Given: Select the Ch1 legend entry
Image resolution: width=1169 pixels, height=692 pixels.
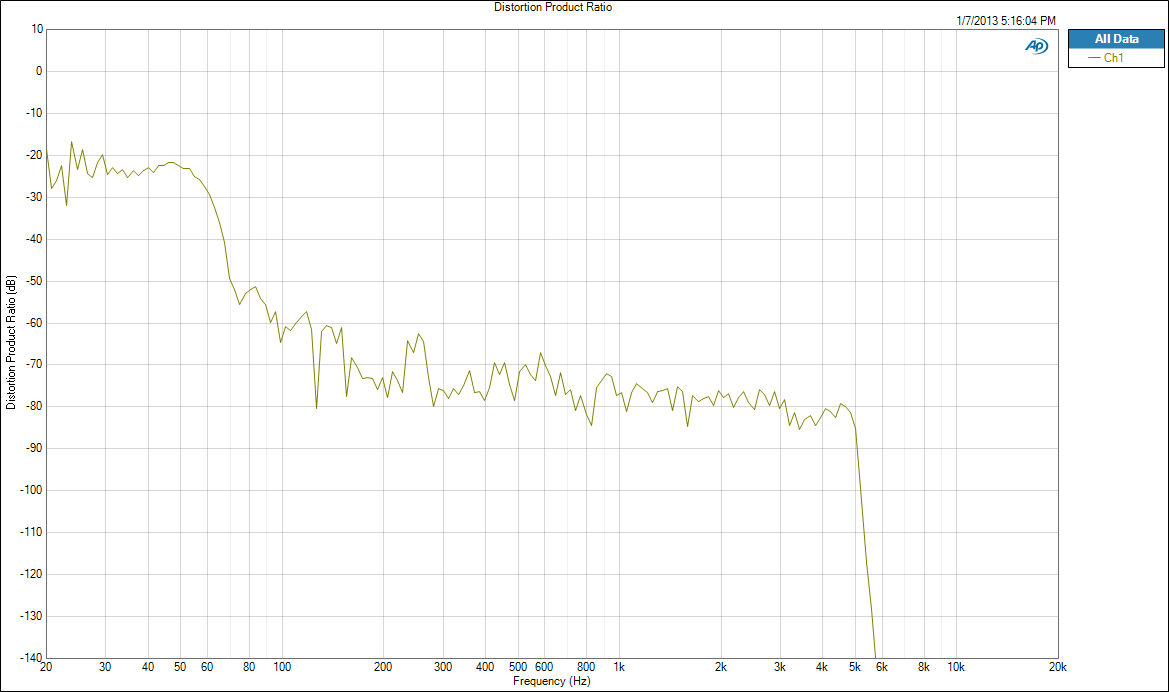Looking at the screenshot, I should click(1116, 57).
